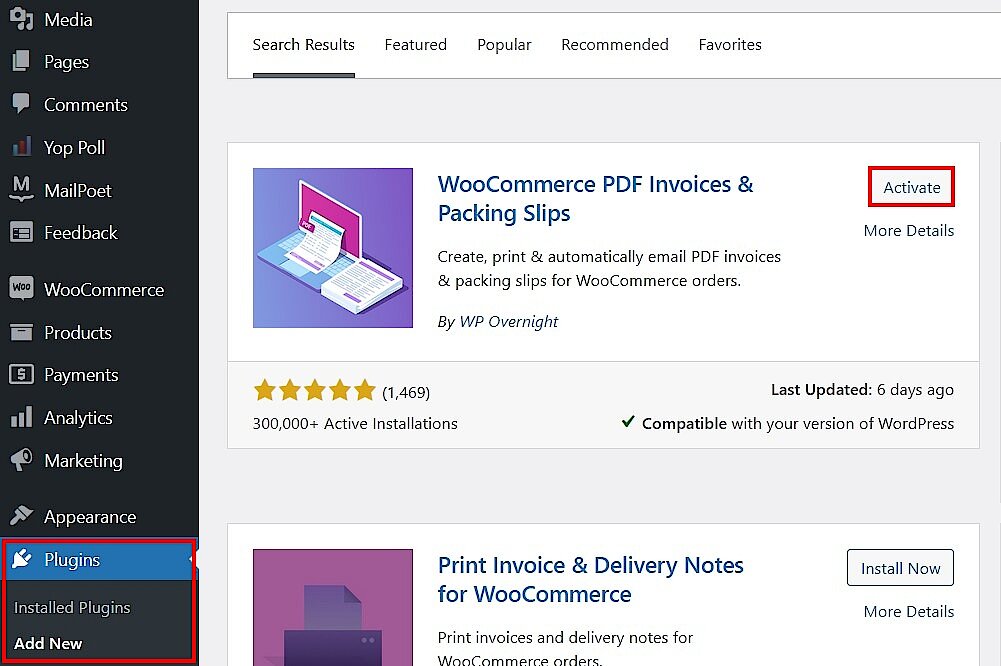This screenshot has width=1001, height=666.
Task: Click the Plugins plug icon
Action: 22,561
